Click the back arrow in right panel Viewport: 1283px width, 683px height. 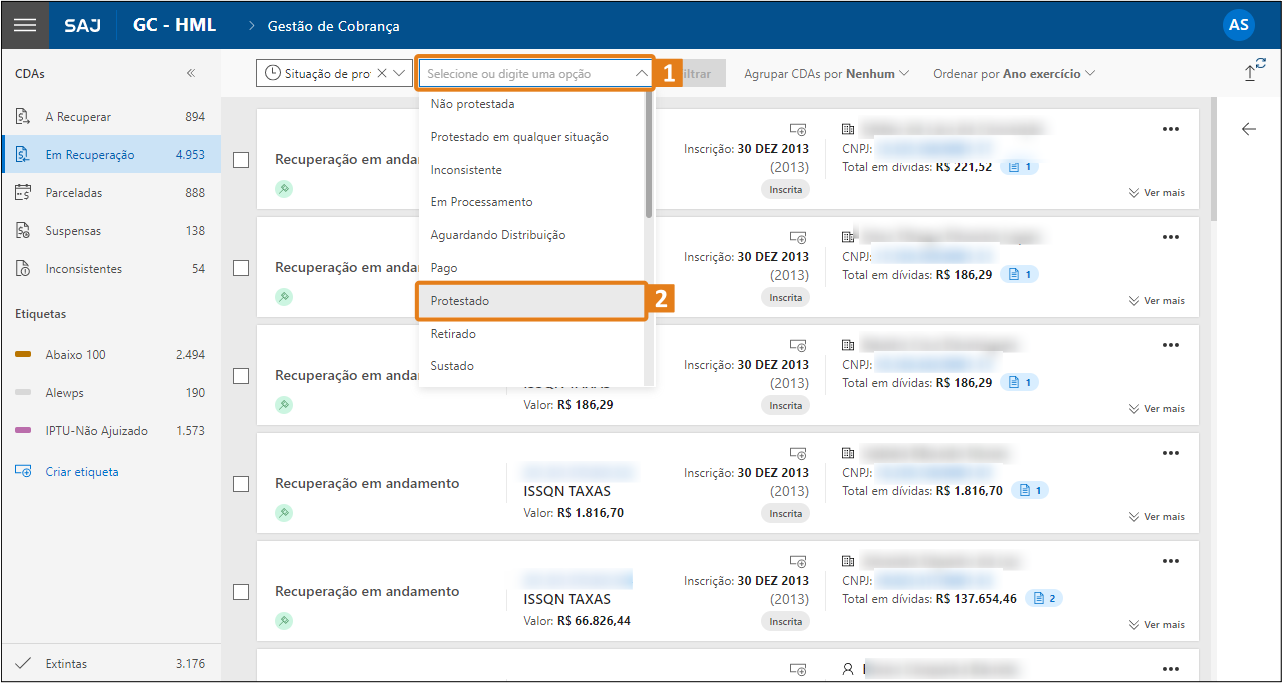1248,129
